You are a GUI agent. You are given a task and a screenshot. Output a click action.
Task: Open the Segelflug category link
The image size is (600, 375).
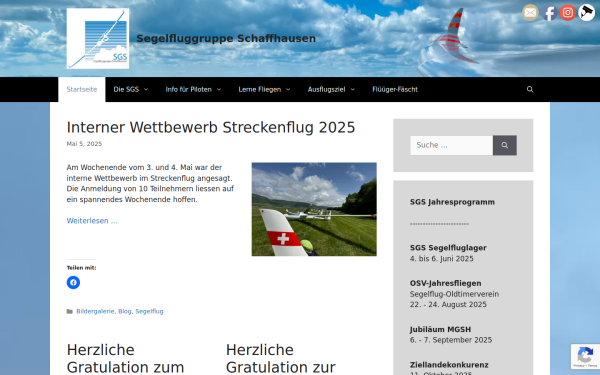(x=149, y=311)
